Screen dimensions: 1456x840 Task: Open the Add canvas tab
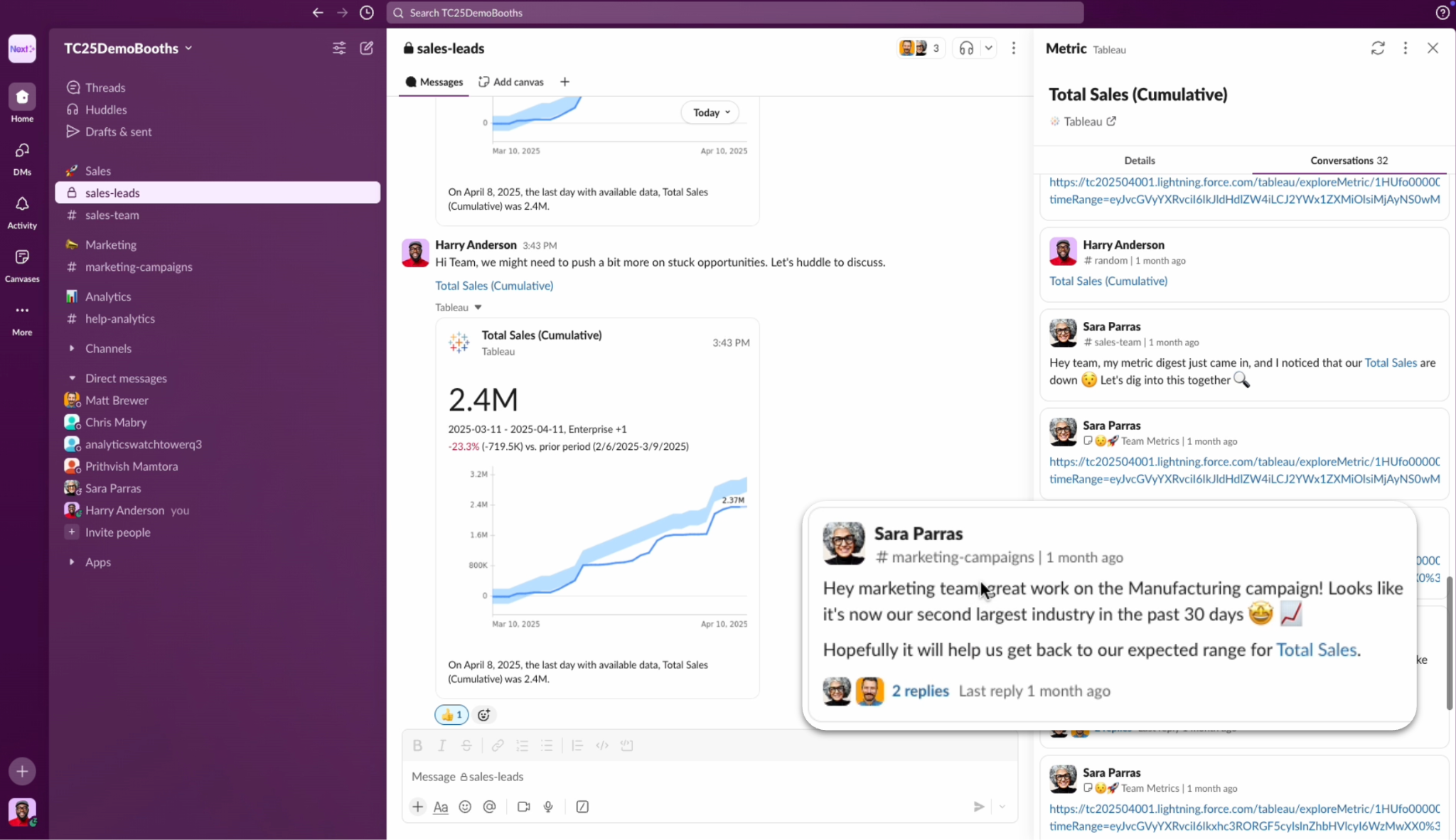[x=511, y=82]
